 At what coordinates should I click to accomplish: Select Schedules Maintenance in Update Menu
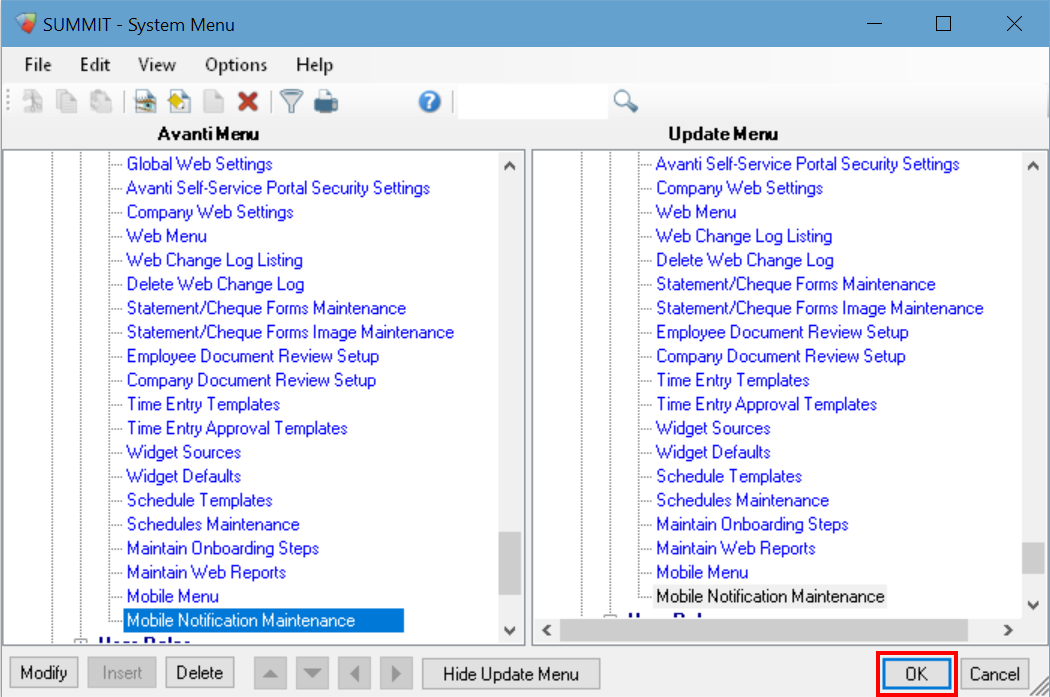tap(742, 501)
